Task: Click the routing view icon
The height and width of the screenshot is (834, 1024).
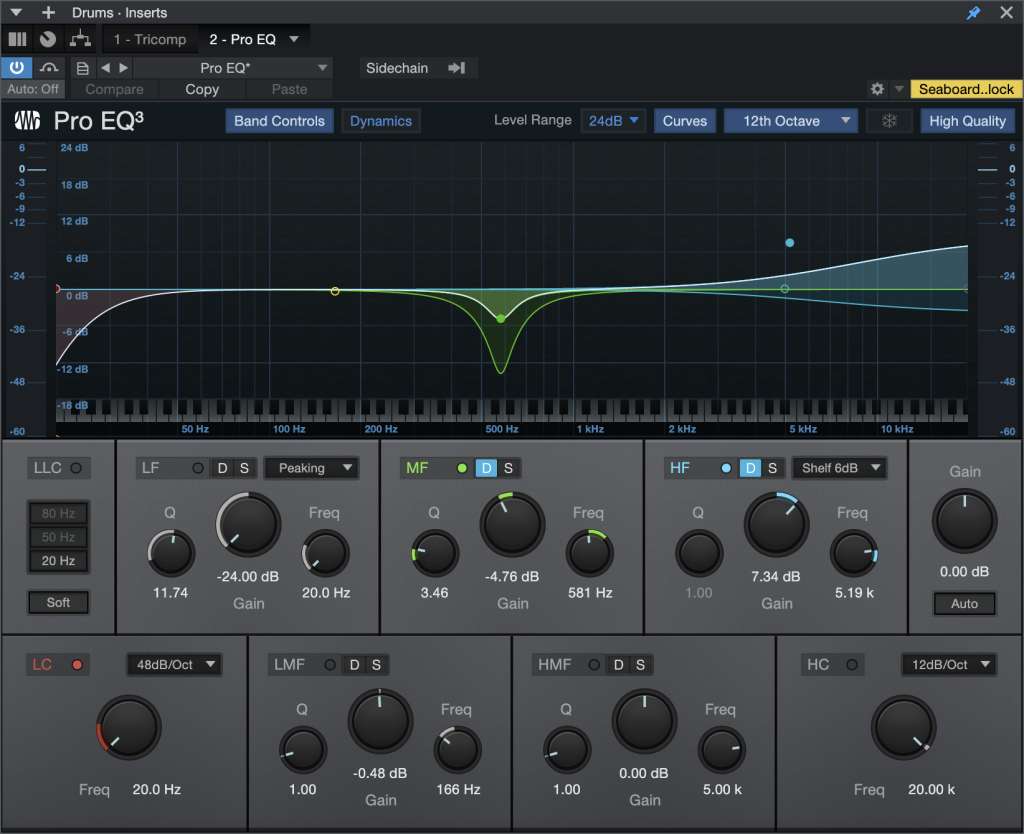Action: coord(80,39)
